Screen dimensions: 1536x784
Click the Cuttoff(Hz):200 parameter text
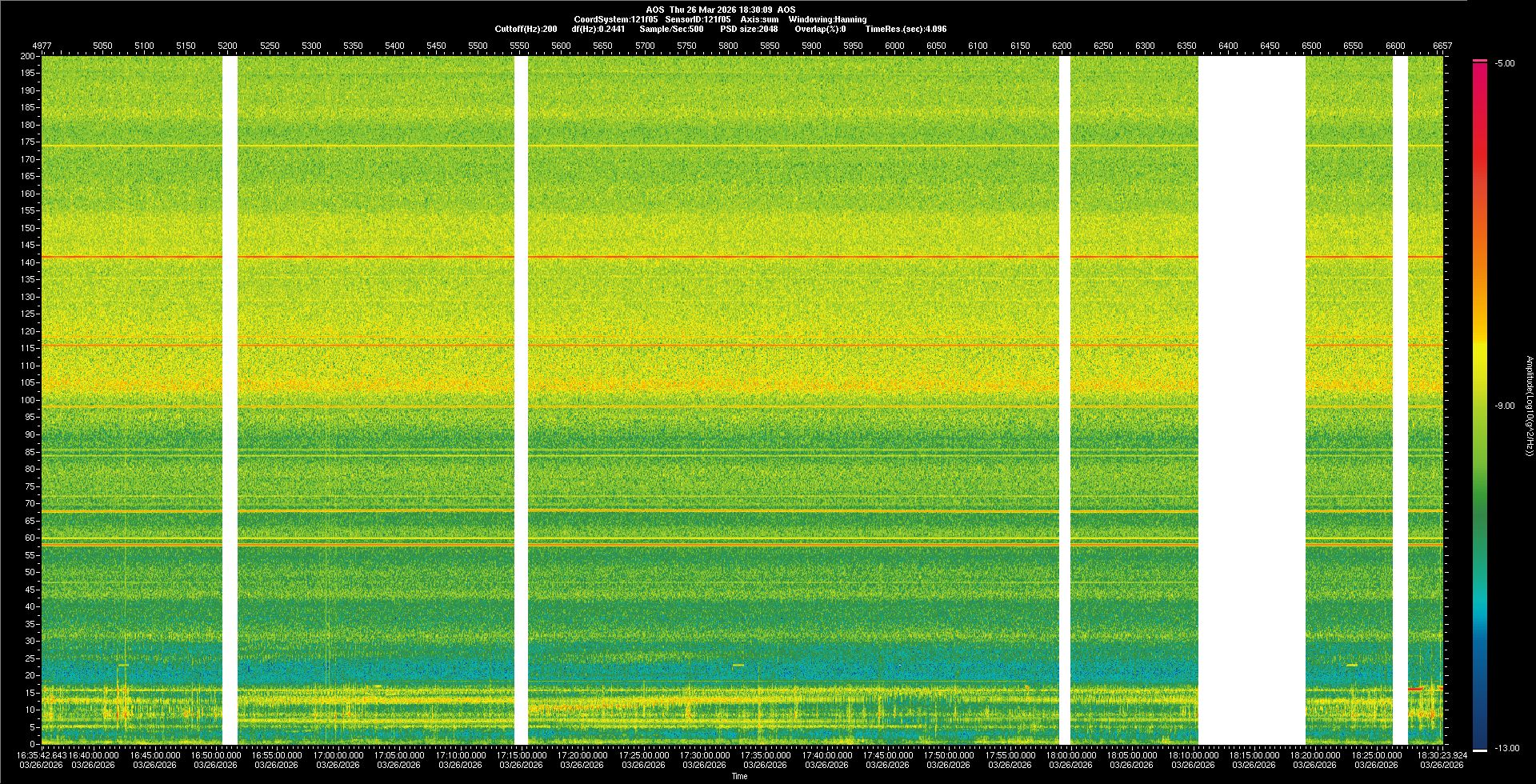(526, 29)
